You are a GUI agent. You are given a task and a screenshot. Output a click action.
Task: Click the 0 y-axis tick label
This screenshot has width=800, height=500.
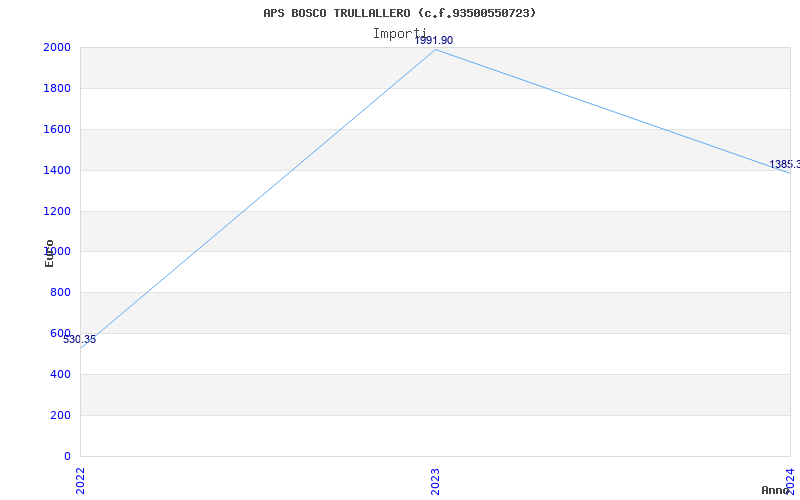tap(67, 456)
